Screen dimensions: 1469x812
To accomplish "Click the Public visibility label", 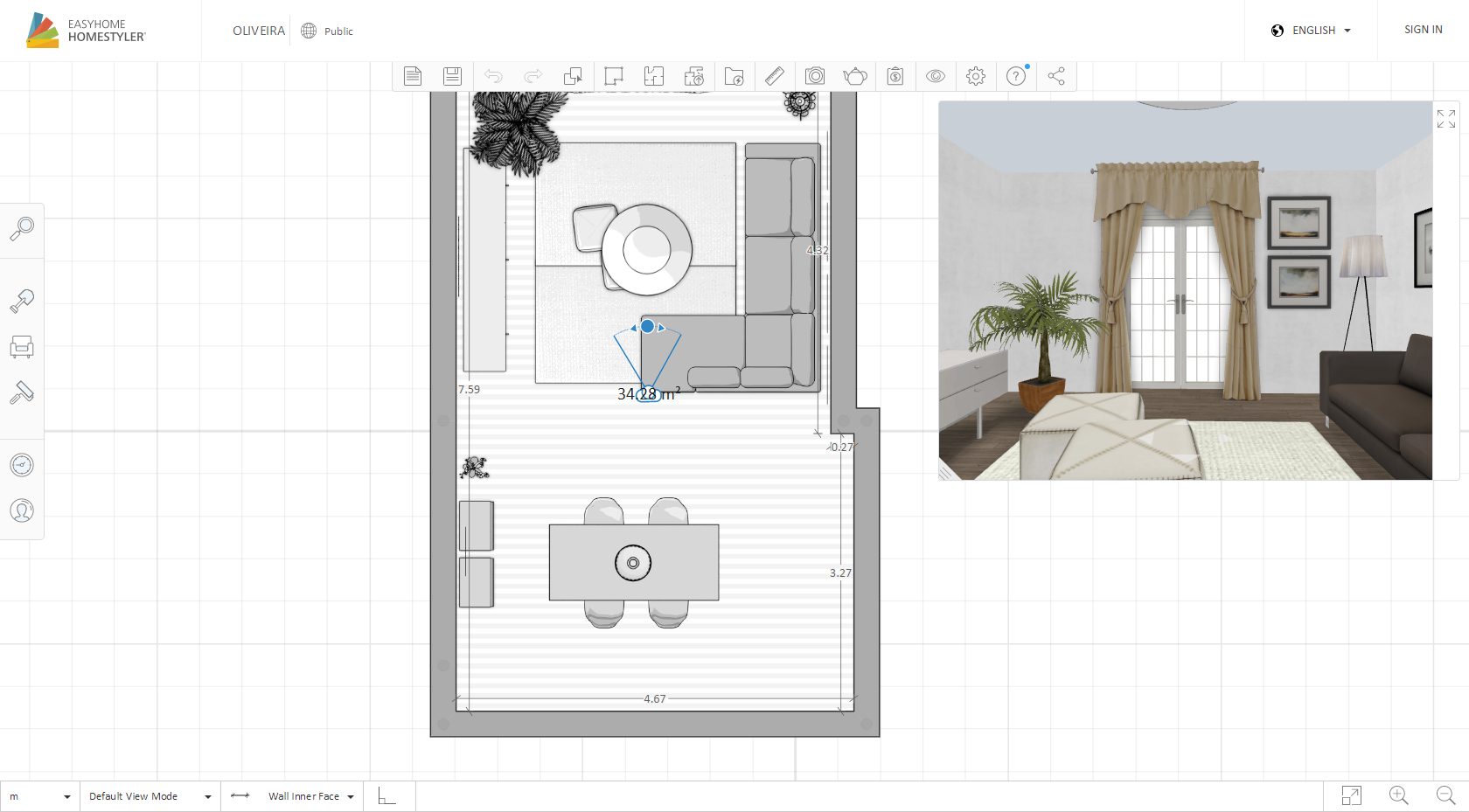I will [338, 31].
